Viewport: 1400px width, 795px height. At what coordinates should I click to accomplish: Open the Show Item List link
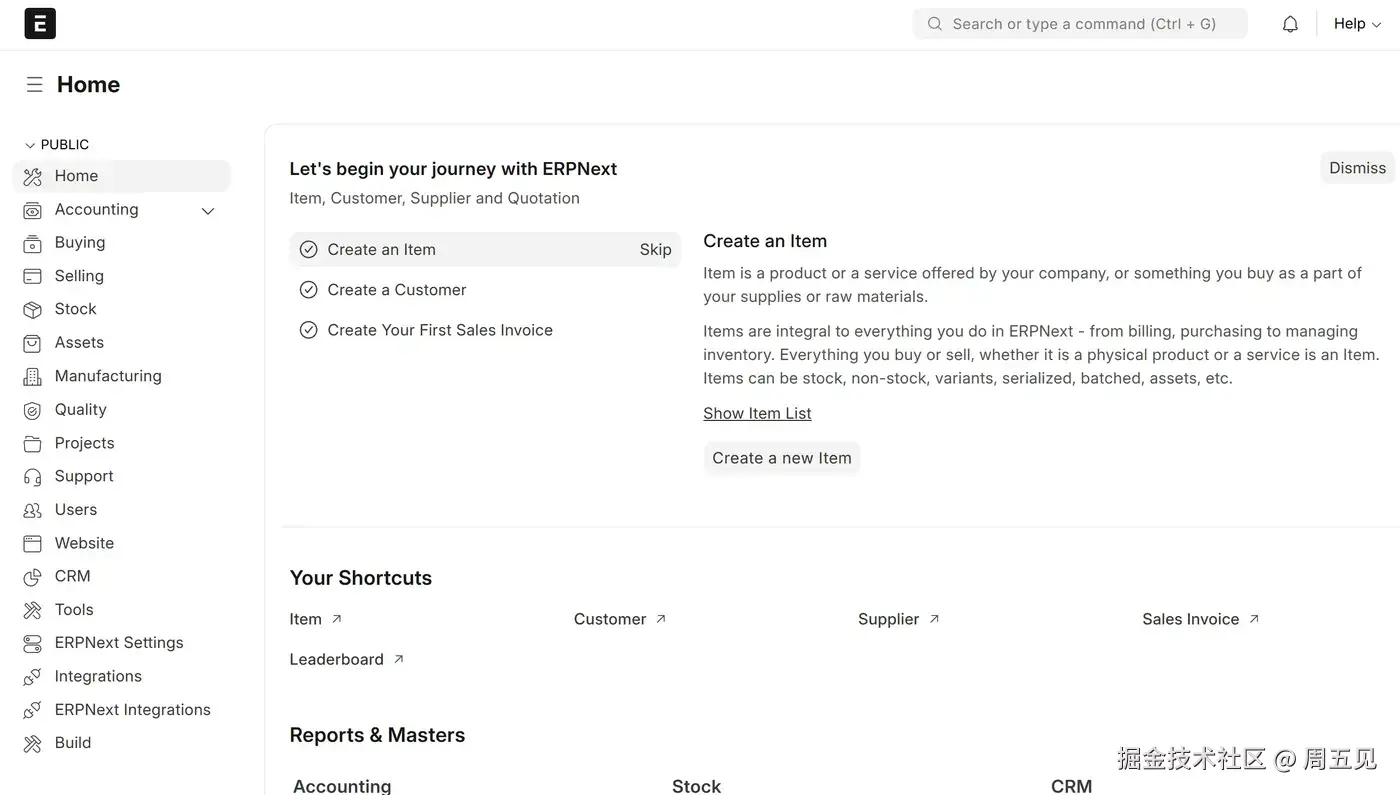[757, 413]
